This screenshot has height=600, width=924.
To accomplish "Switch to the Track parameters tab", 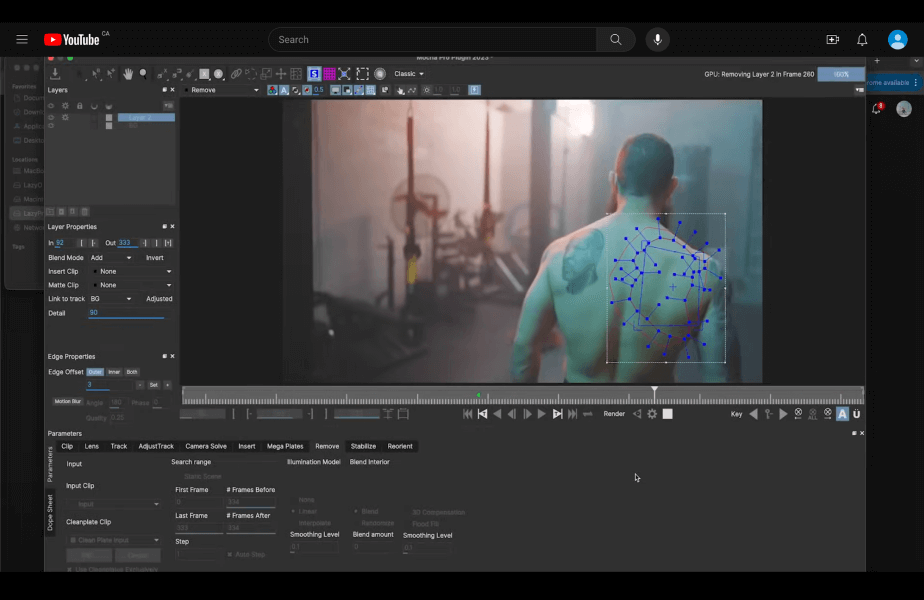I will click(x=118, y=446).
